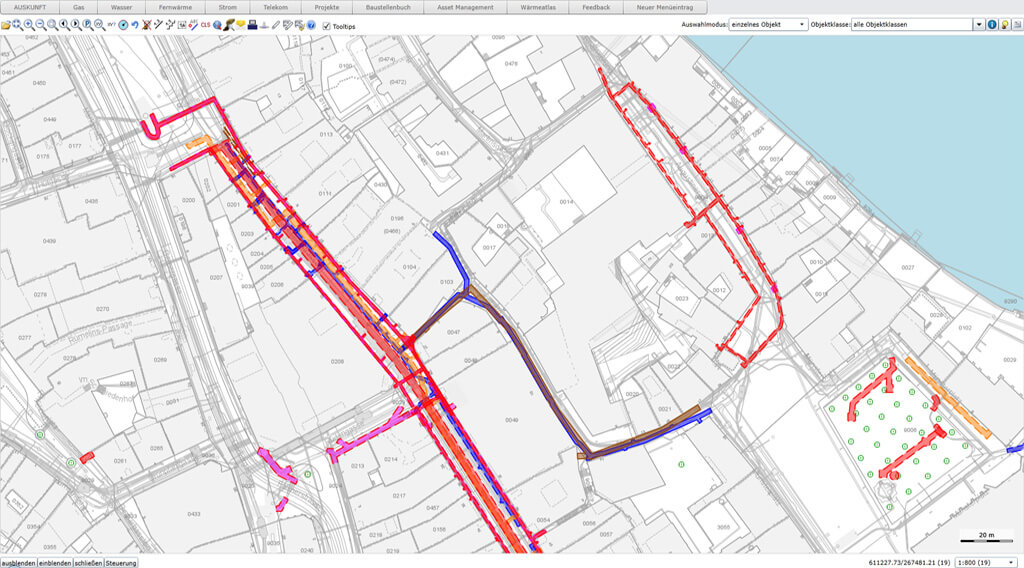
Task: Click the Steuerung button
Action: 121,562
